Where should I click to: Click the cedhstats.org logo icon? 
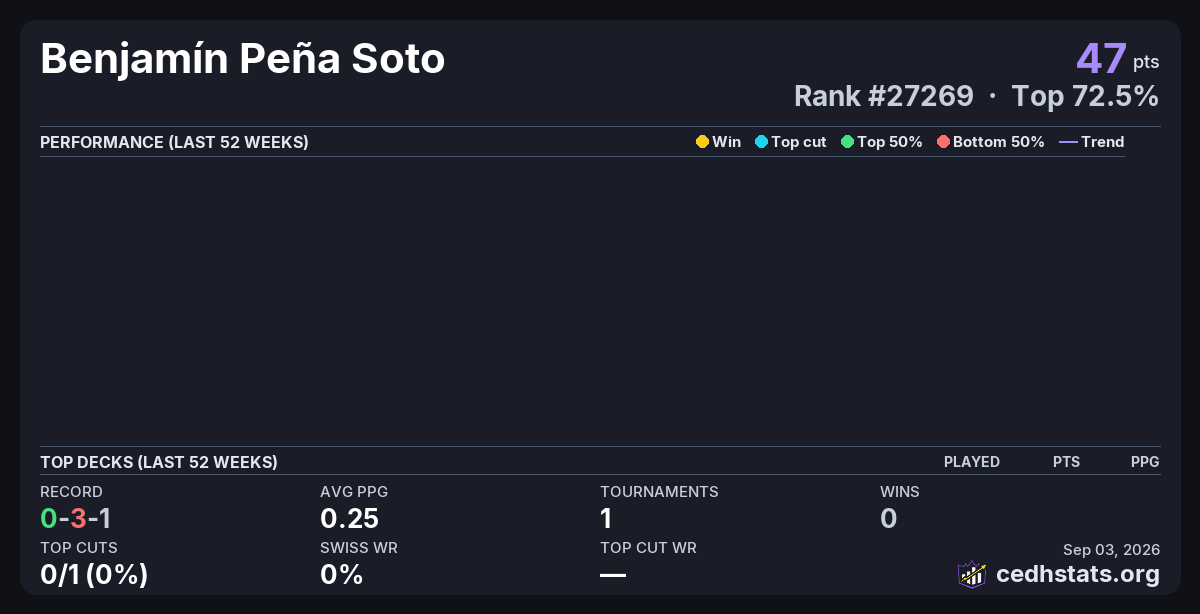point(972,574)
